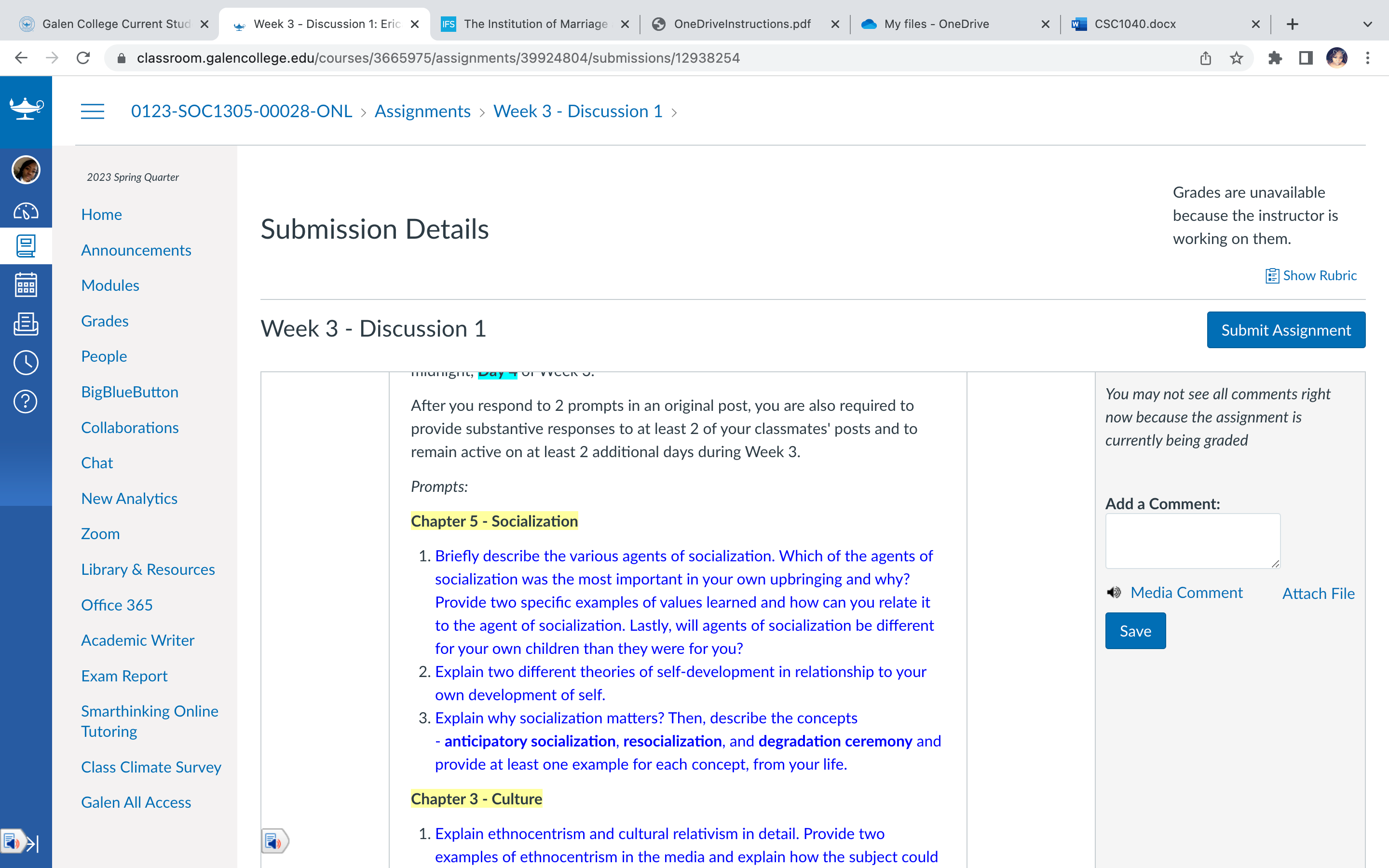The width and height of the screenshot is (1389, 868).
Task: Expand the tab search dropdown arrow
Action: point(1367,24)
